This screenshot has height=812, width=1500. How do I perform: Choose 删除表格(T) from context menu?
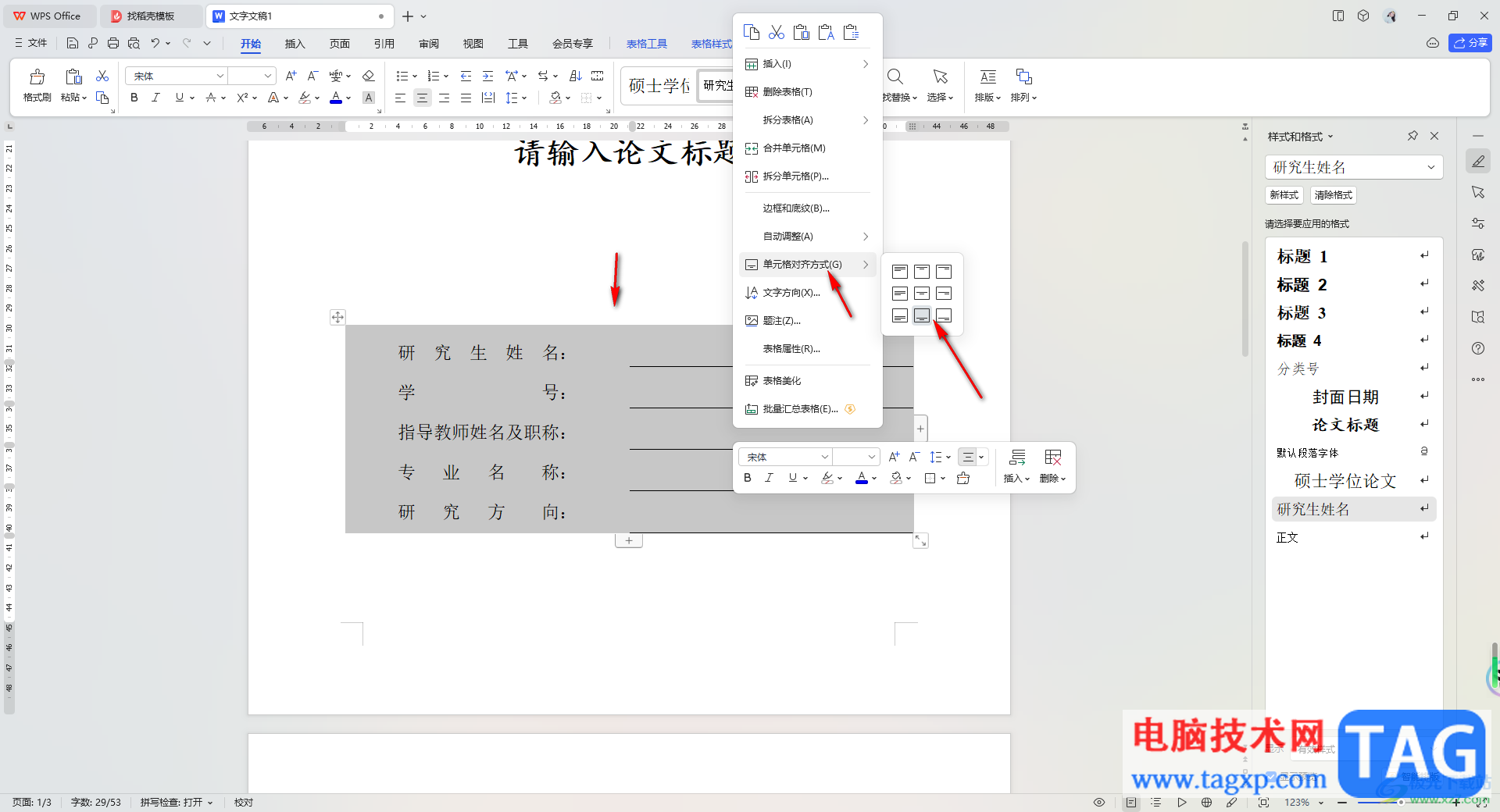coord(807,92)
